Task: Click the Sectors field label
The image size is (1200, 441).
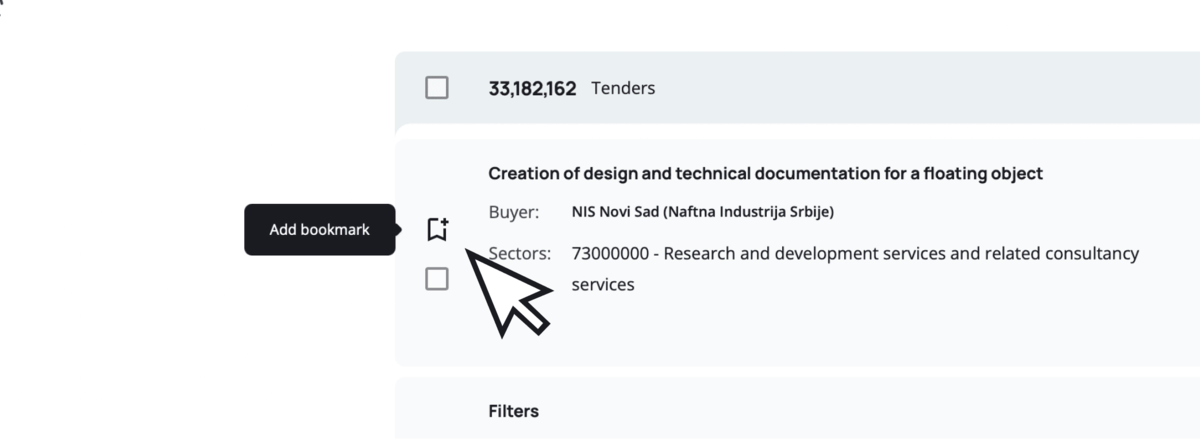Action: (520, 254)
